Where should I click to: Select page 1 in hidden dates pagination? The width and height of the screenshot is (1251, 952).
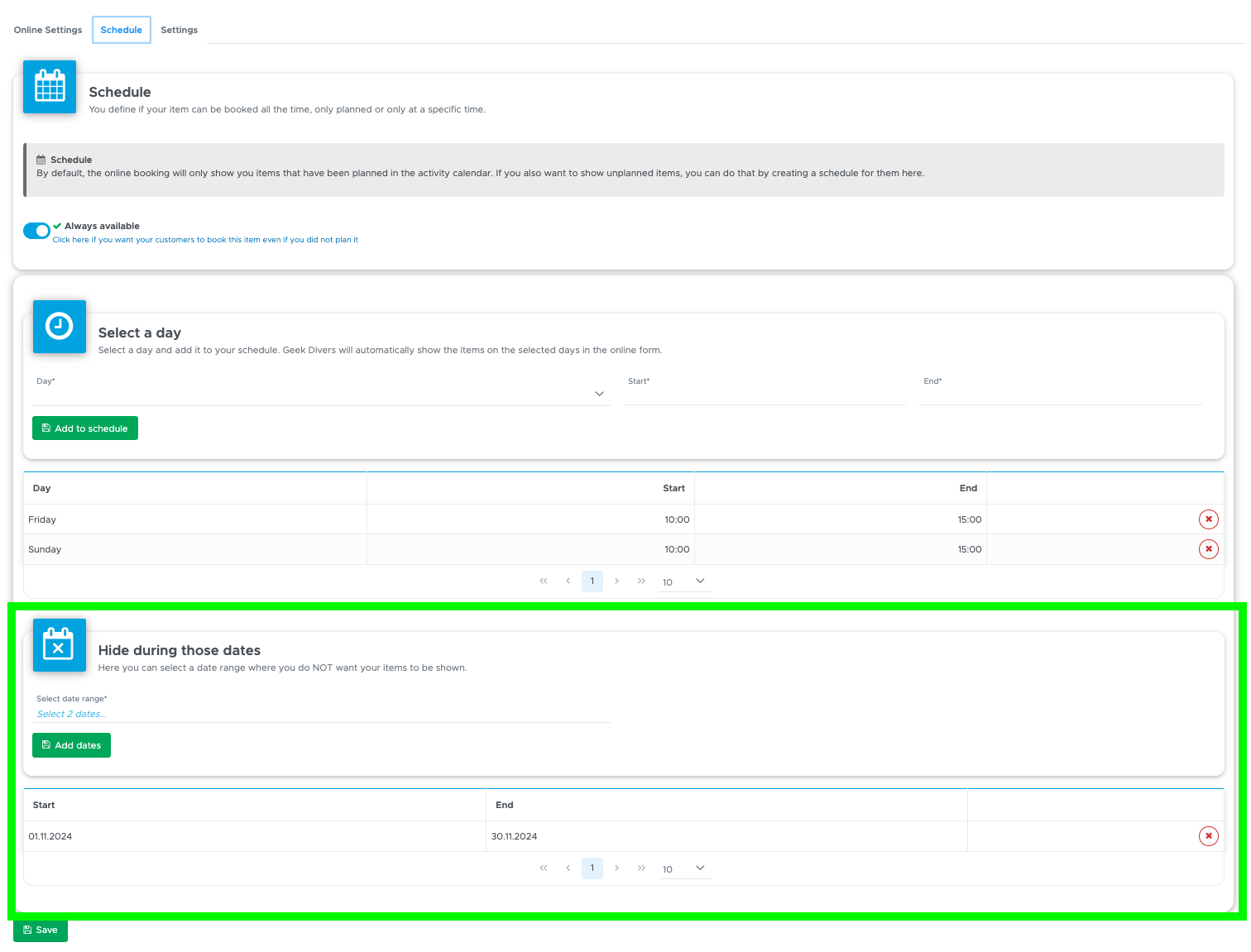coord(592,868)
